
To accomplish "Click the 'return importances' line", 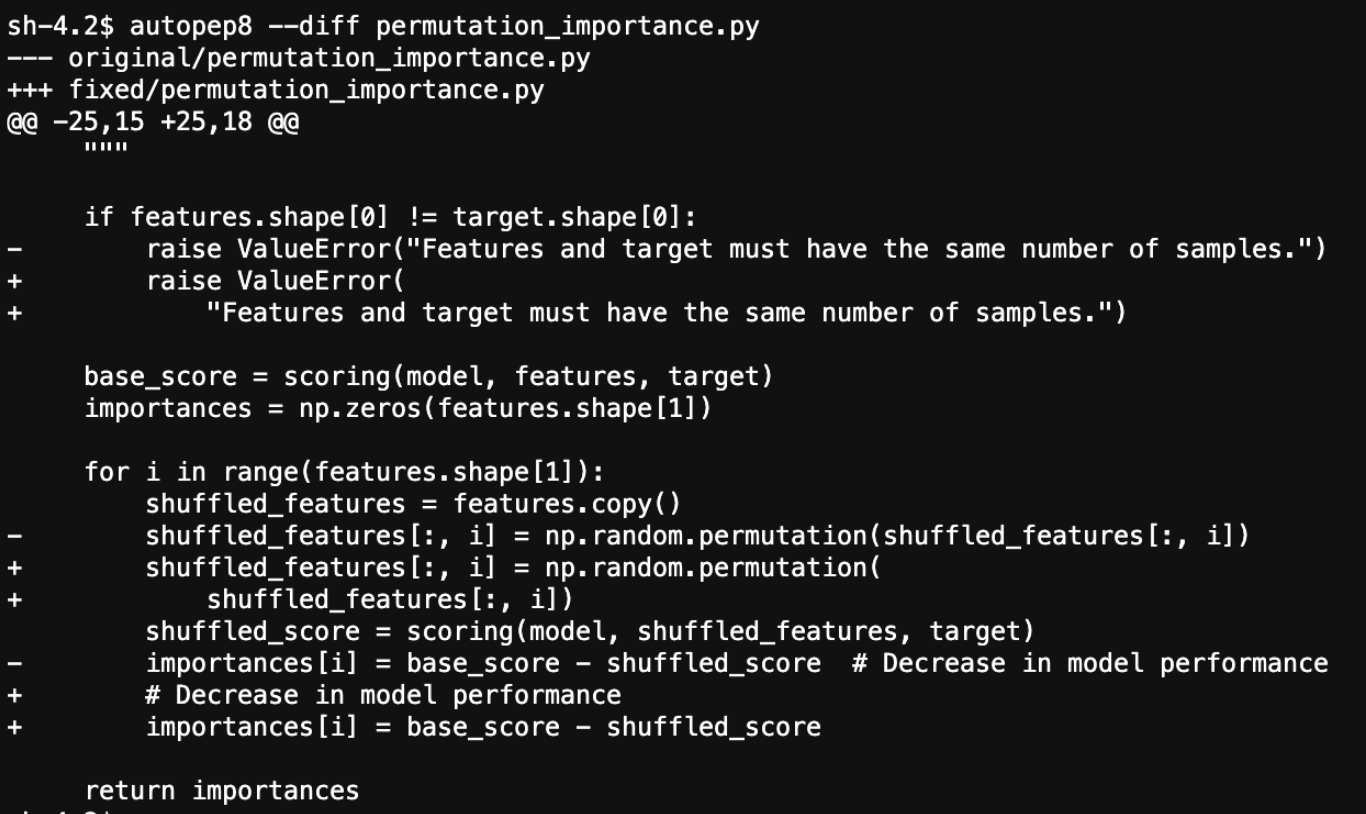I will click(221, 791).
